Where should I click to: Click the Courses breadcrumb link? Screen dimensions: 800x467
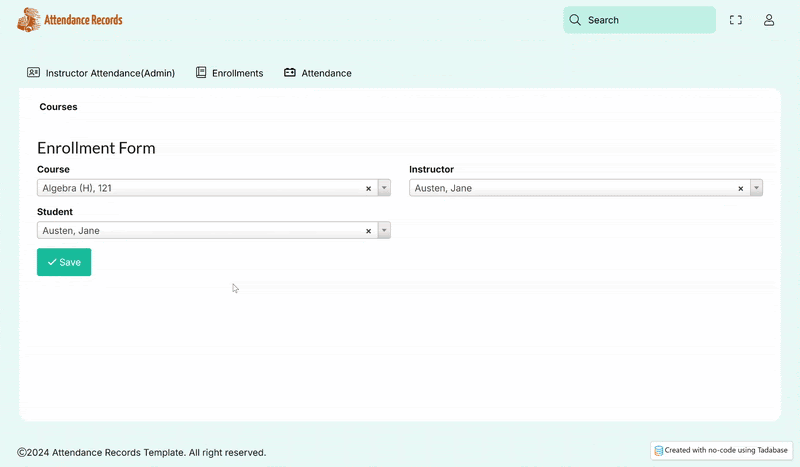[58, 107]
